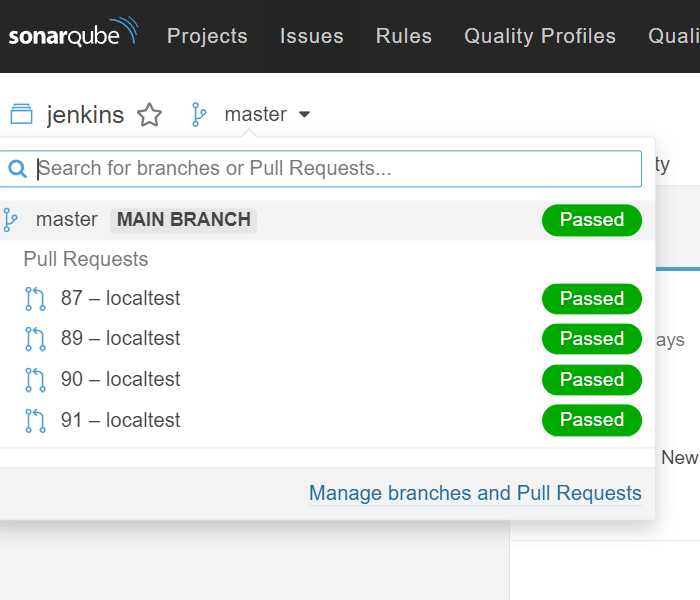Favorite the jenkins project with the star

150,115
